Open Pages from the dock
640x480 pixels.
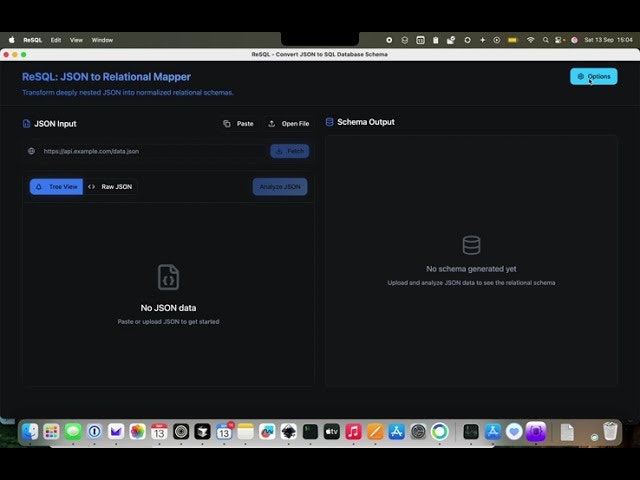coord(375,432)
